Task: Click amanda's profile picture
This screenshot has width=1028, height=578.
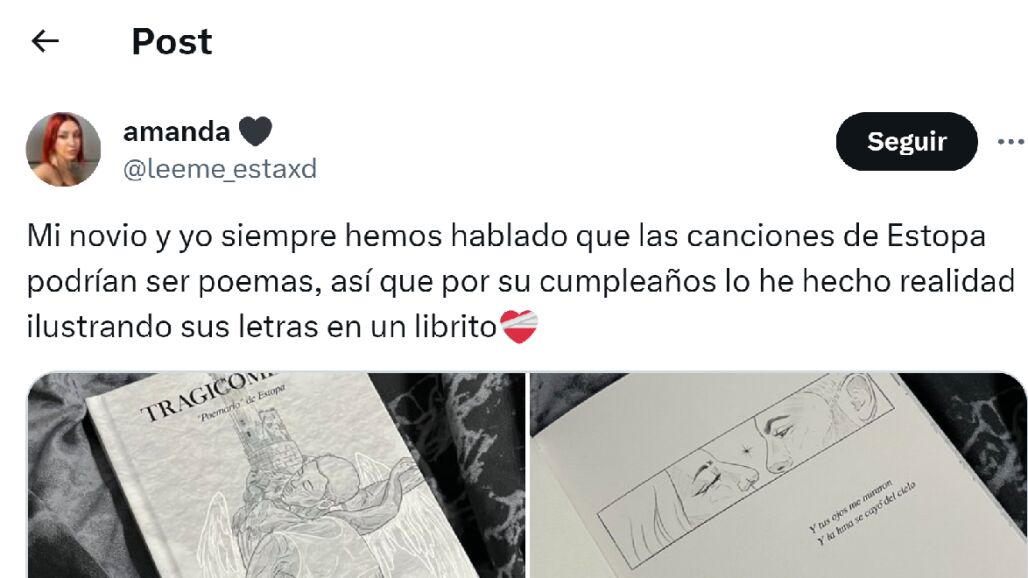Action: (x=63, y=149)
